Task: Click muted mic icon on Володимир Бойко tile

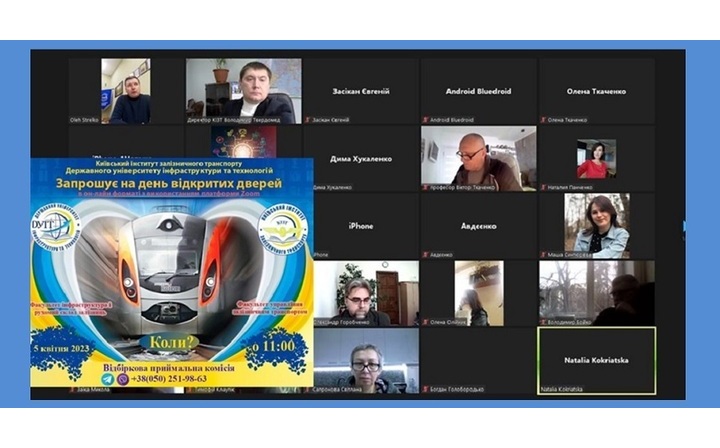Action: click(544, 322)
